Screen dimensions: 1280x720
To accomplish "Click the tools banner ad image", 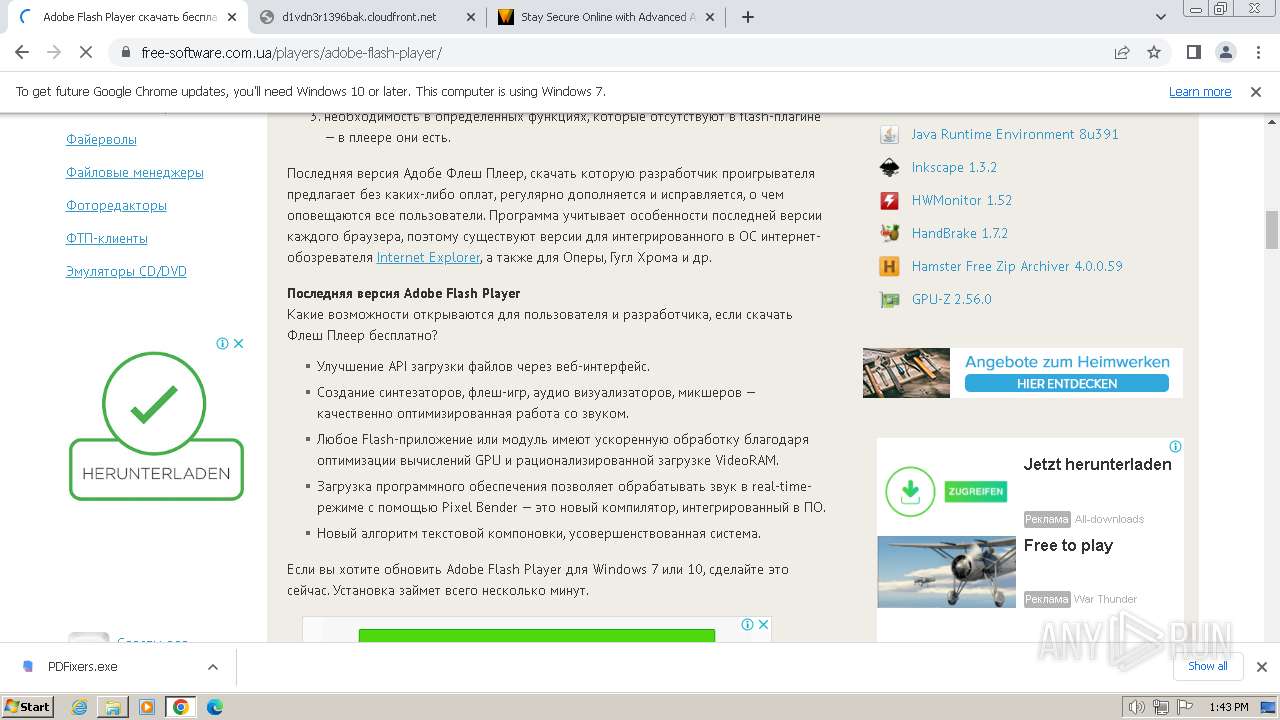I will point(906,373).
